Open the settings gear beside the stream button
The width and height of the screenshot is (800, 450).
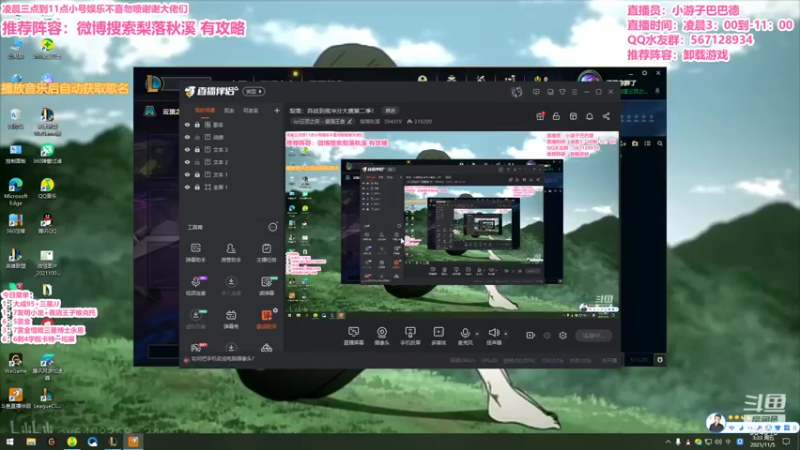[x=563, y=335]
